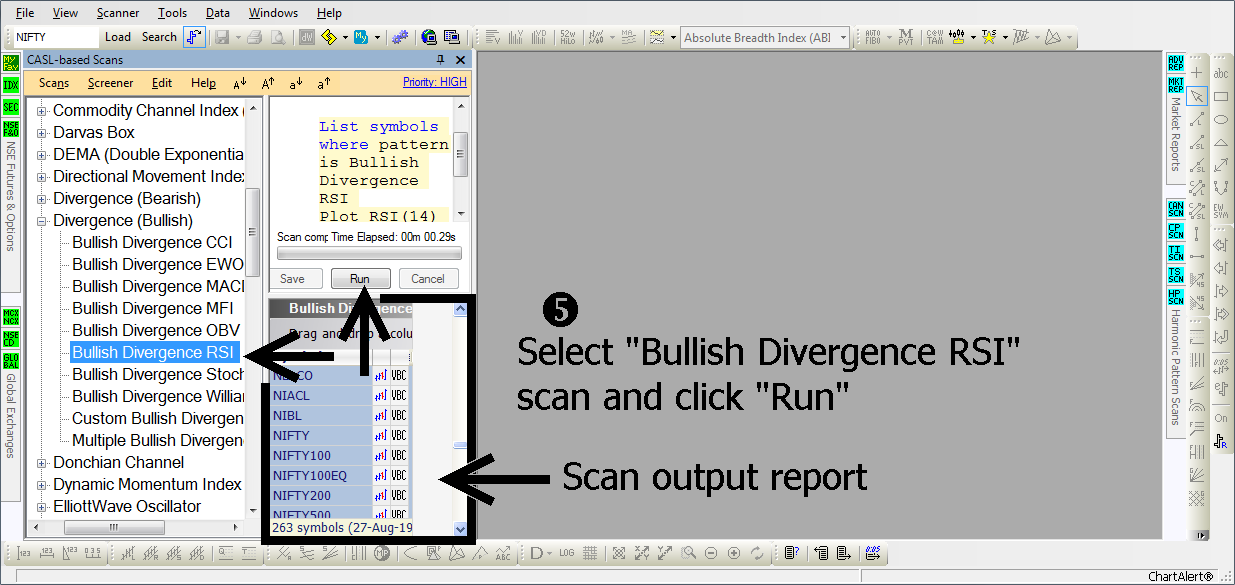
Task: Click the globe-with-monitor icon in toolbar
Action: click(428, 37)
